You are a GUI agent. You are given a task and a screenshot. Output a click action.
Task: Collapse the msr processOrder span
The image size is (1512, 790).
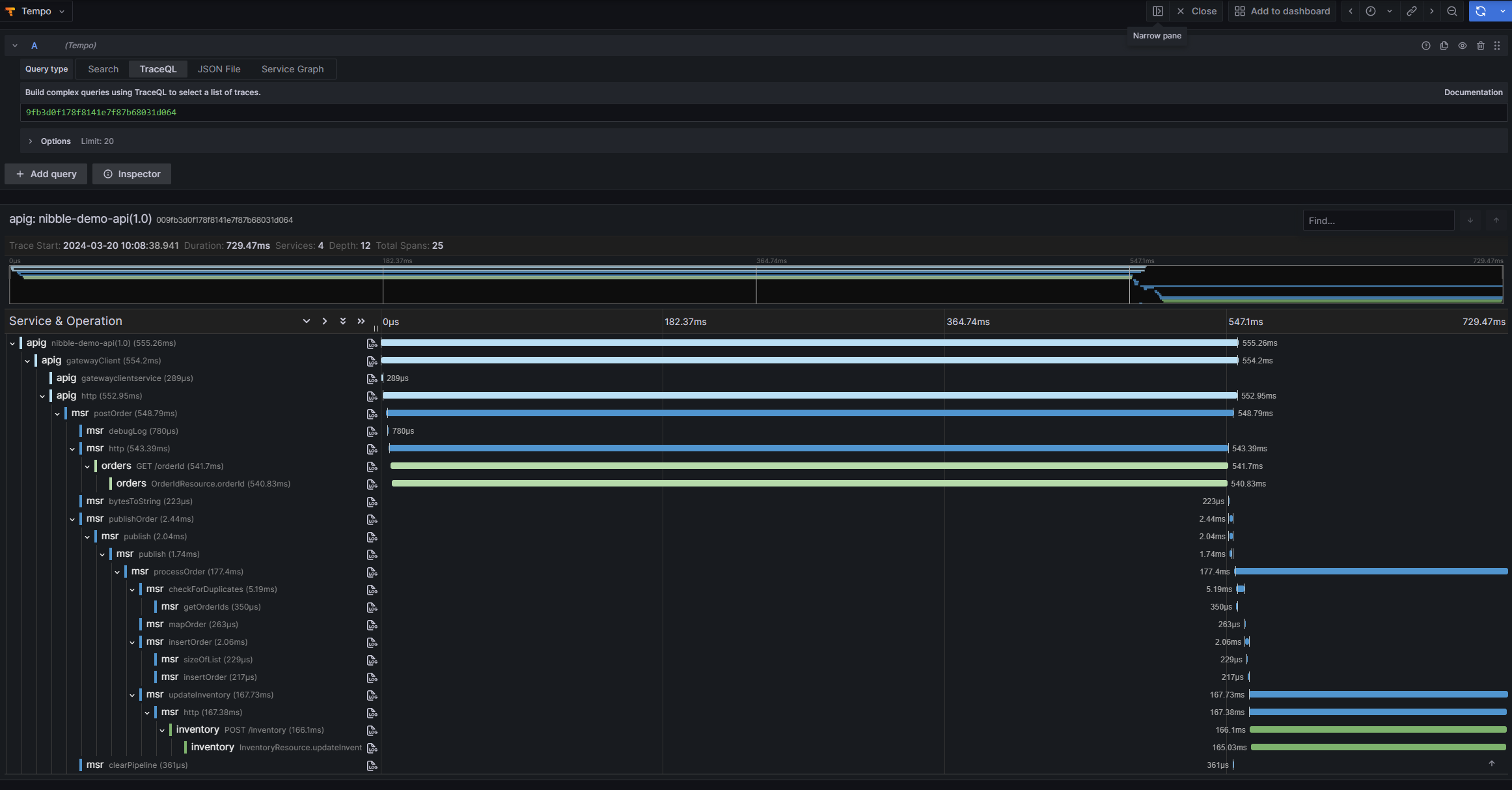117,572
